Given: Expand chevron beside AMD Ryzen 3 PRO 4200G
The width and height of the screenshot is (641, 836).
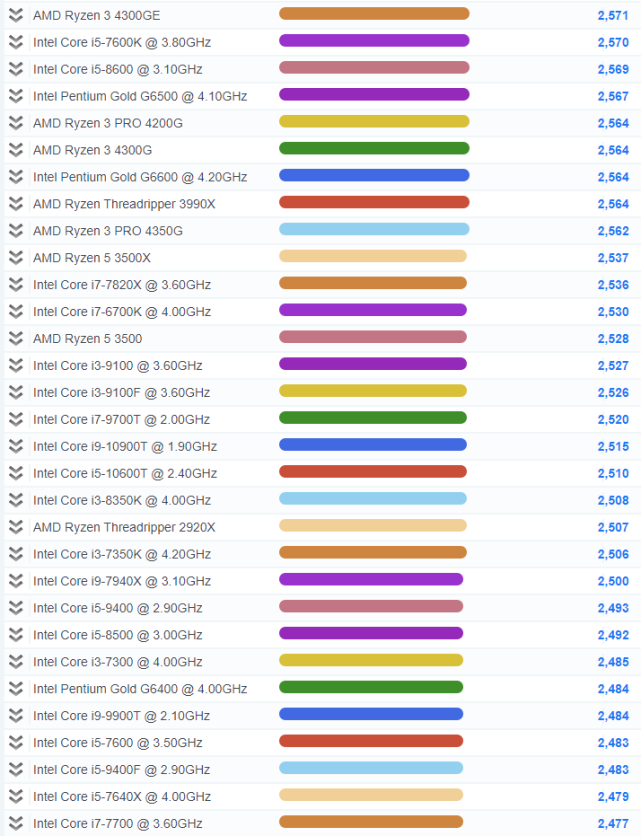Looking at the screenshot, I should [16, 123].
